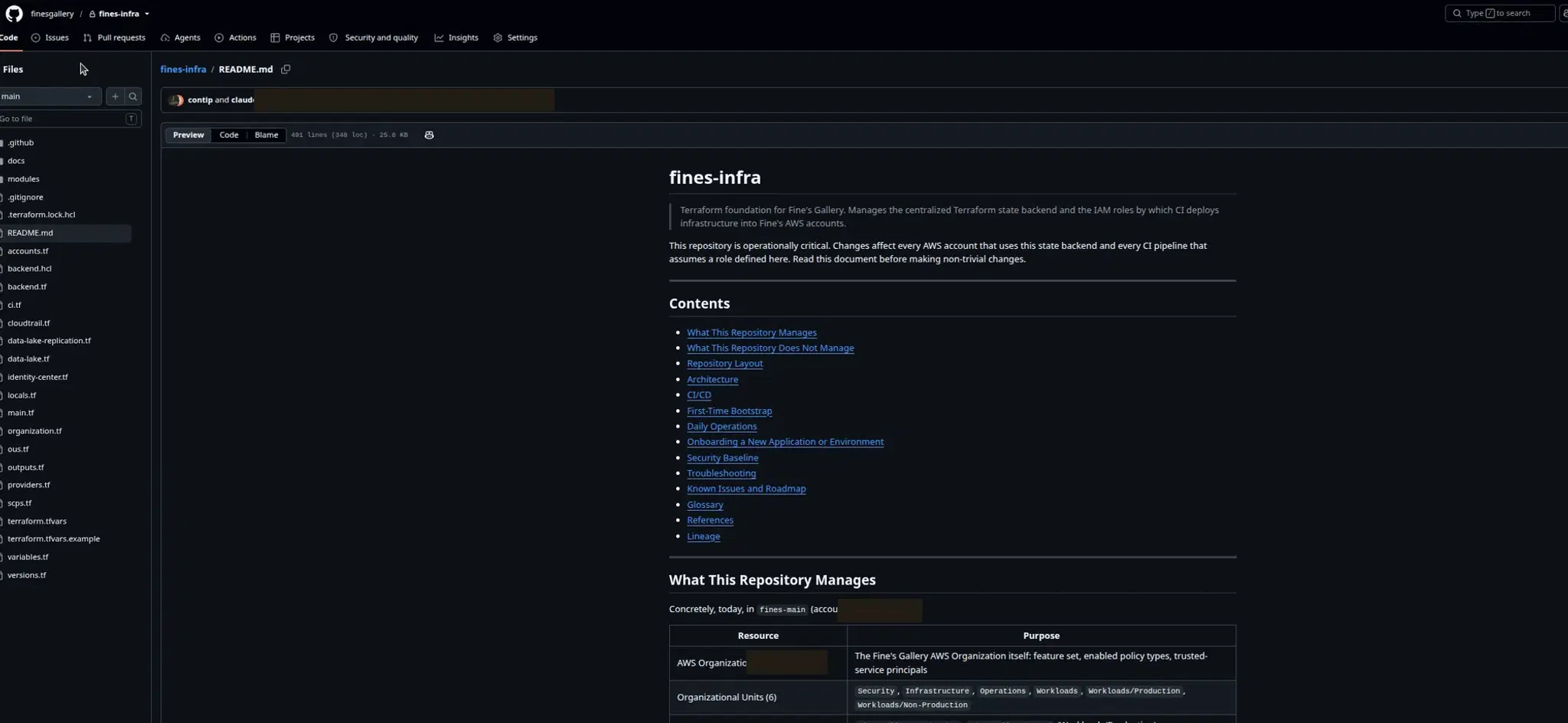
Task: Add file plus button in Files panel
Action: coord(115,97)
